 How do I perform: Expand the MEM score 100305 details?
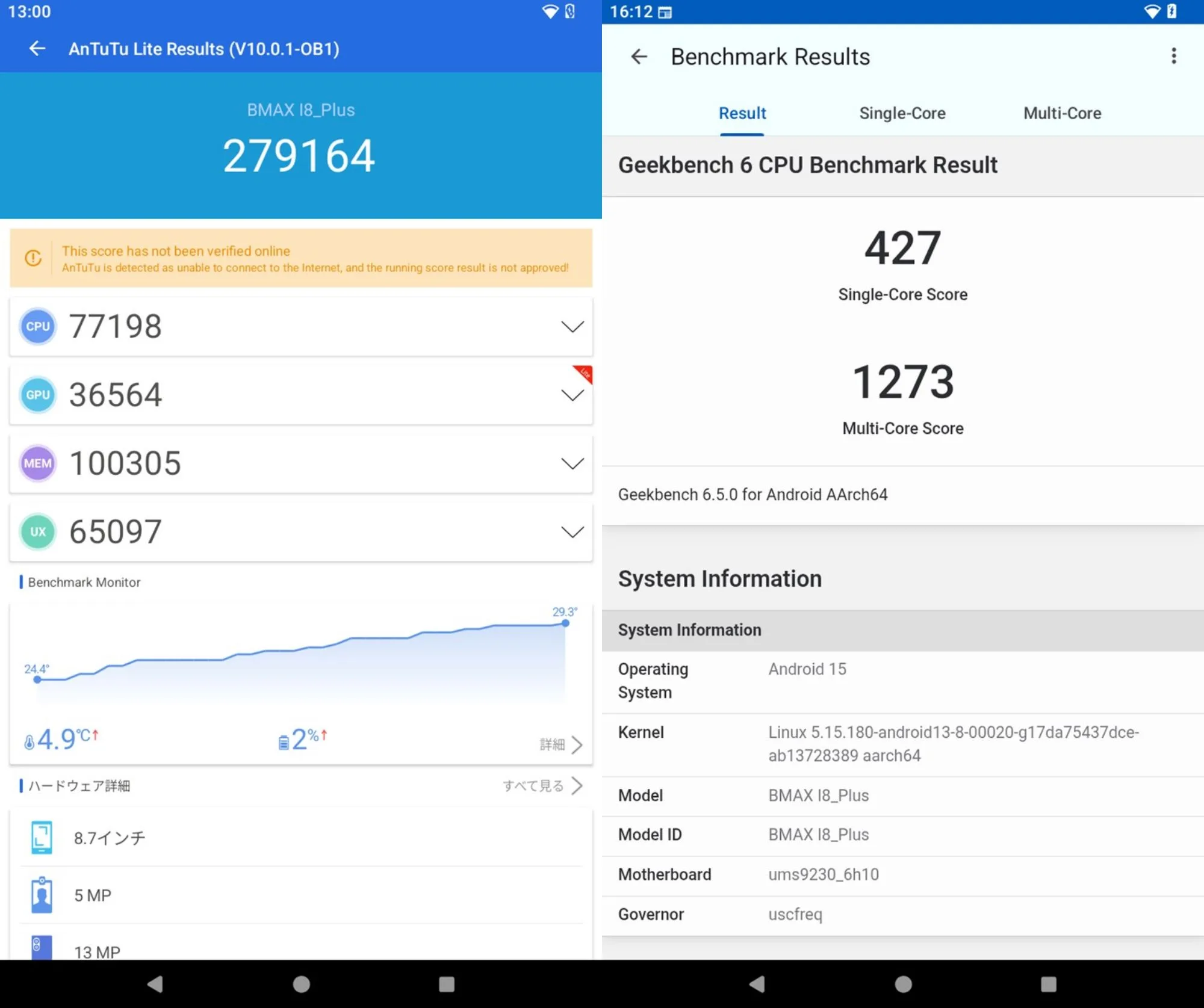pyautogui.click(x=572, y=463)
